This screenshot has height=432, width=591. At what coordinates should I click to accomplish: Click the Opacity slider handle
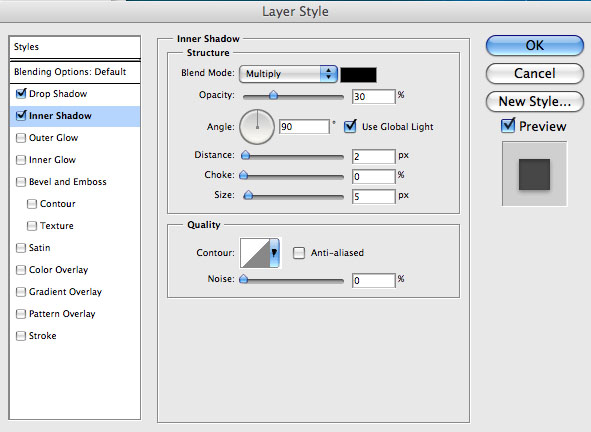pos(273,95)
